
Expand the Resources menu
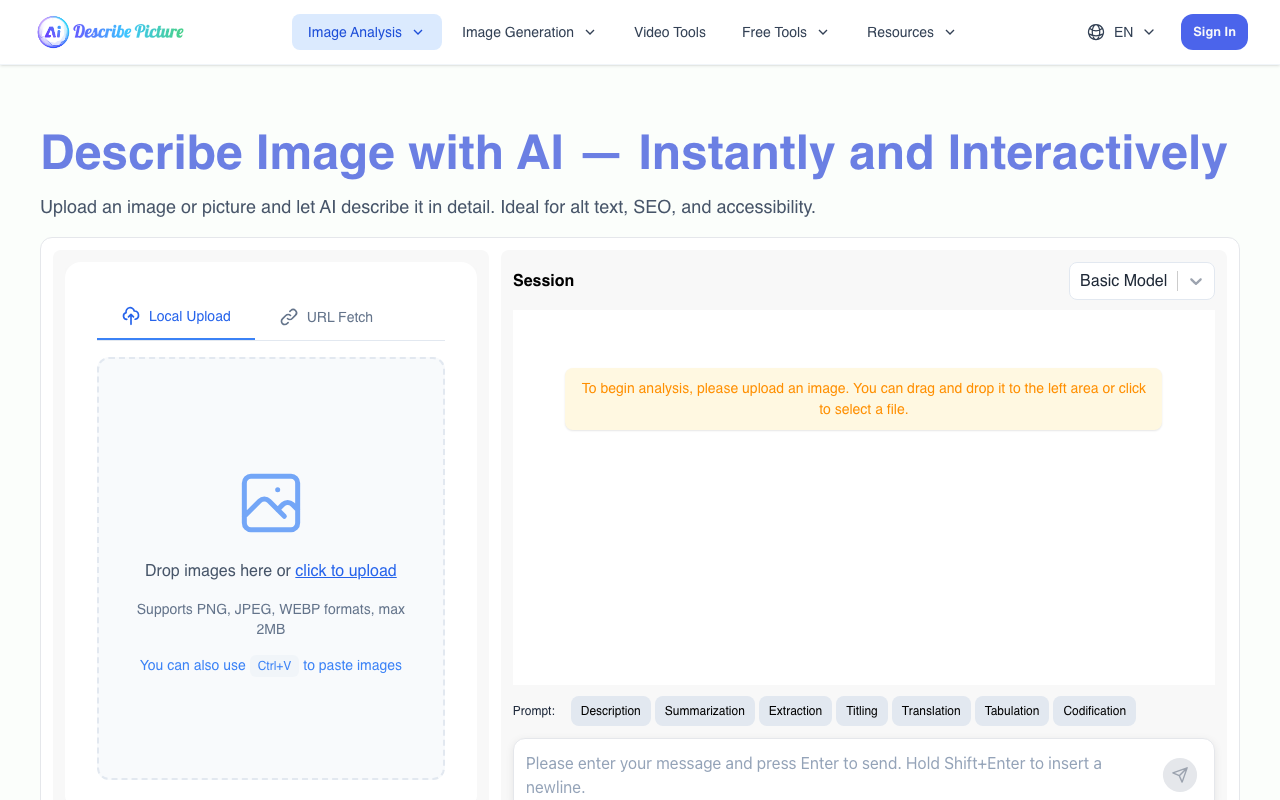(910, 32)
